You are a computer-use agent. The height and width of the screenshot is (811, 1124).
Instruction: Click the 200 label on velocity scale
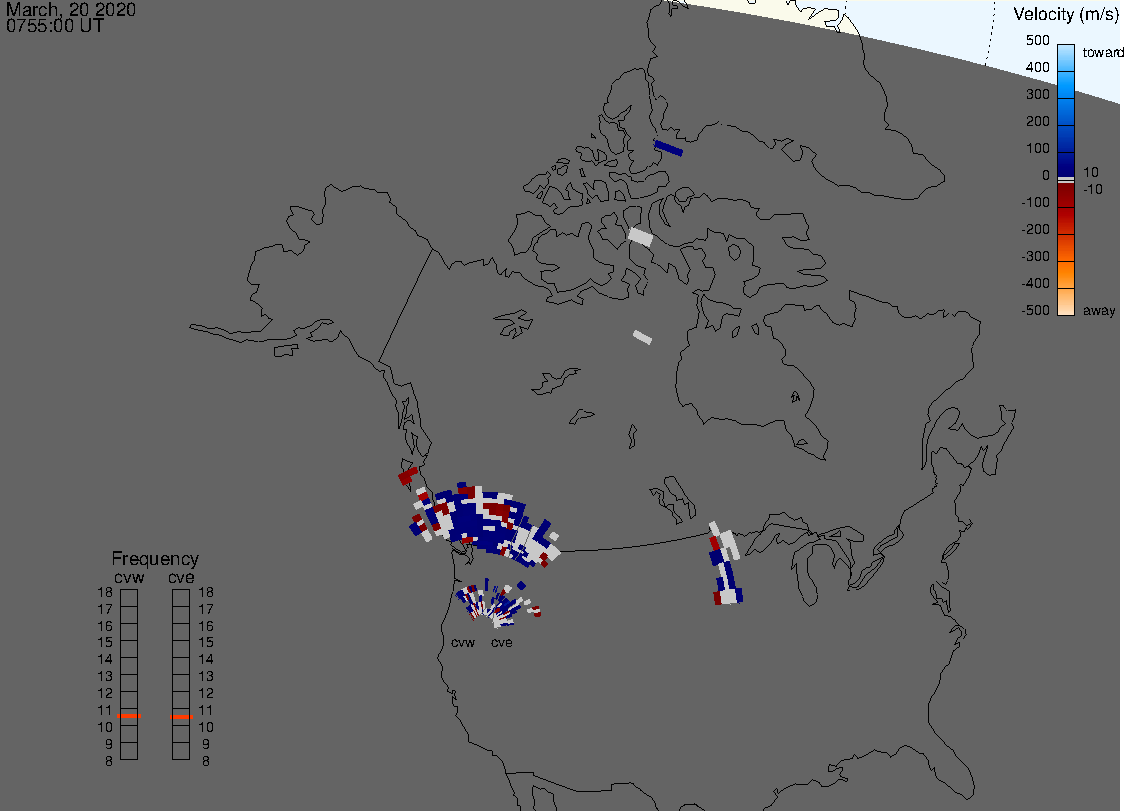(1037, 121)
